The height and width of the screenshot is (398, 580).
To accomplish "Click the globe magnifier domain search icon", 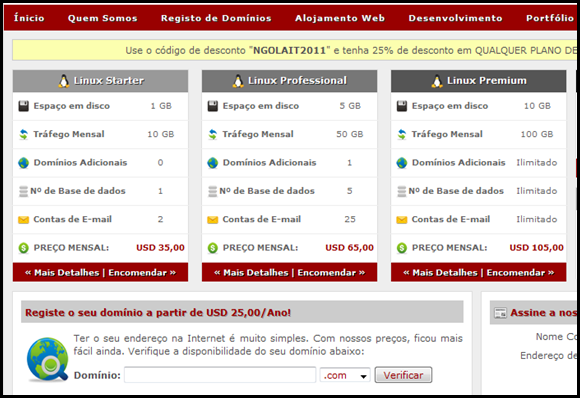I will point(47,359).
